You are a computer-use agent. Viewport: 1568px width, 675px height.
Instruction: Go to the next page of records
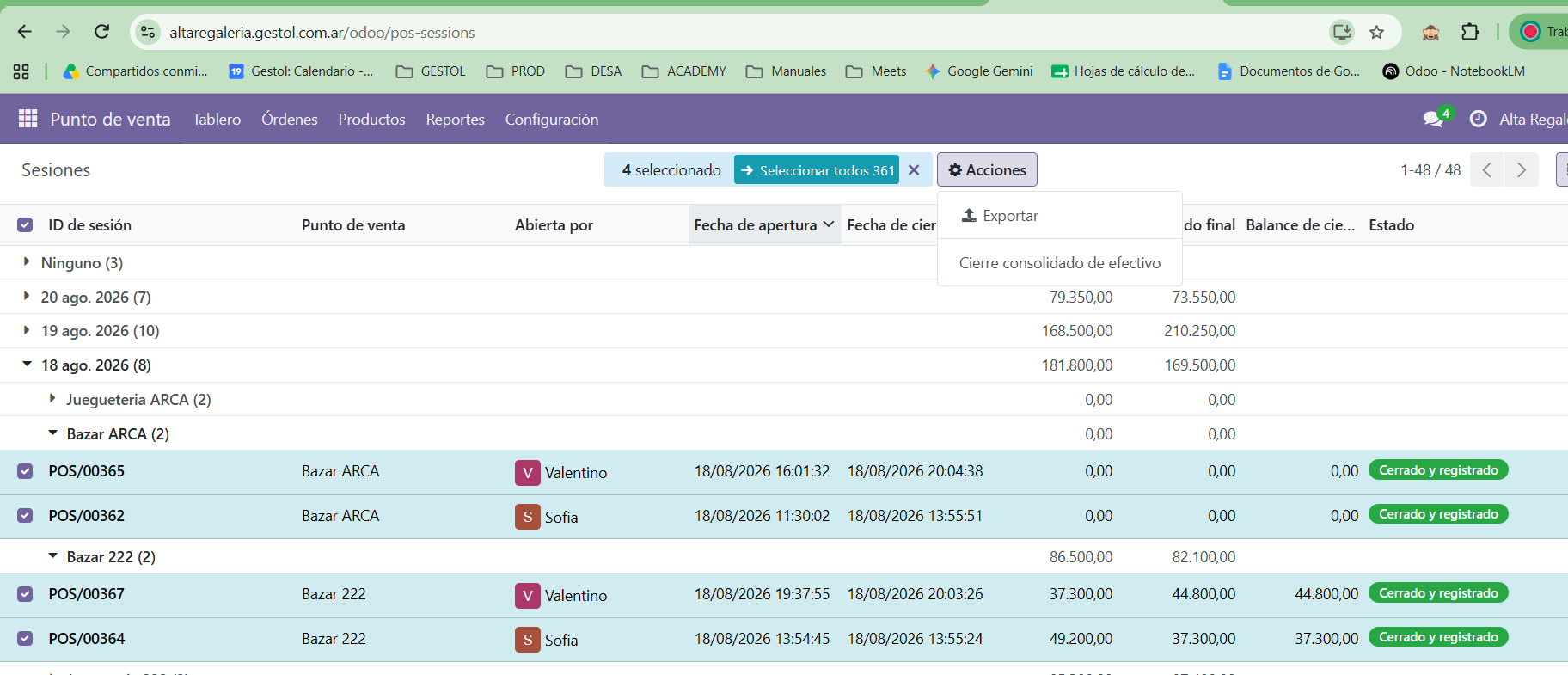tap(1522, 169)
